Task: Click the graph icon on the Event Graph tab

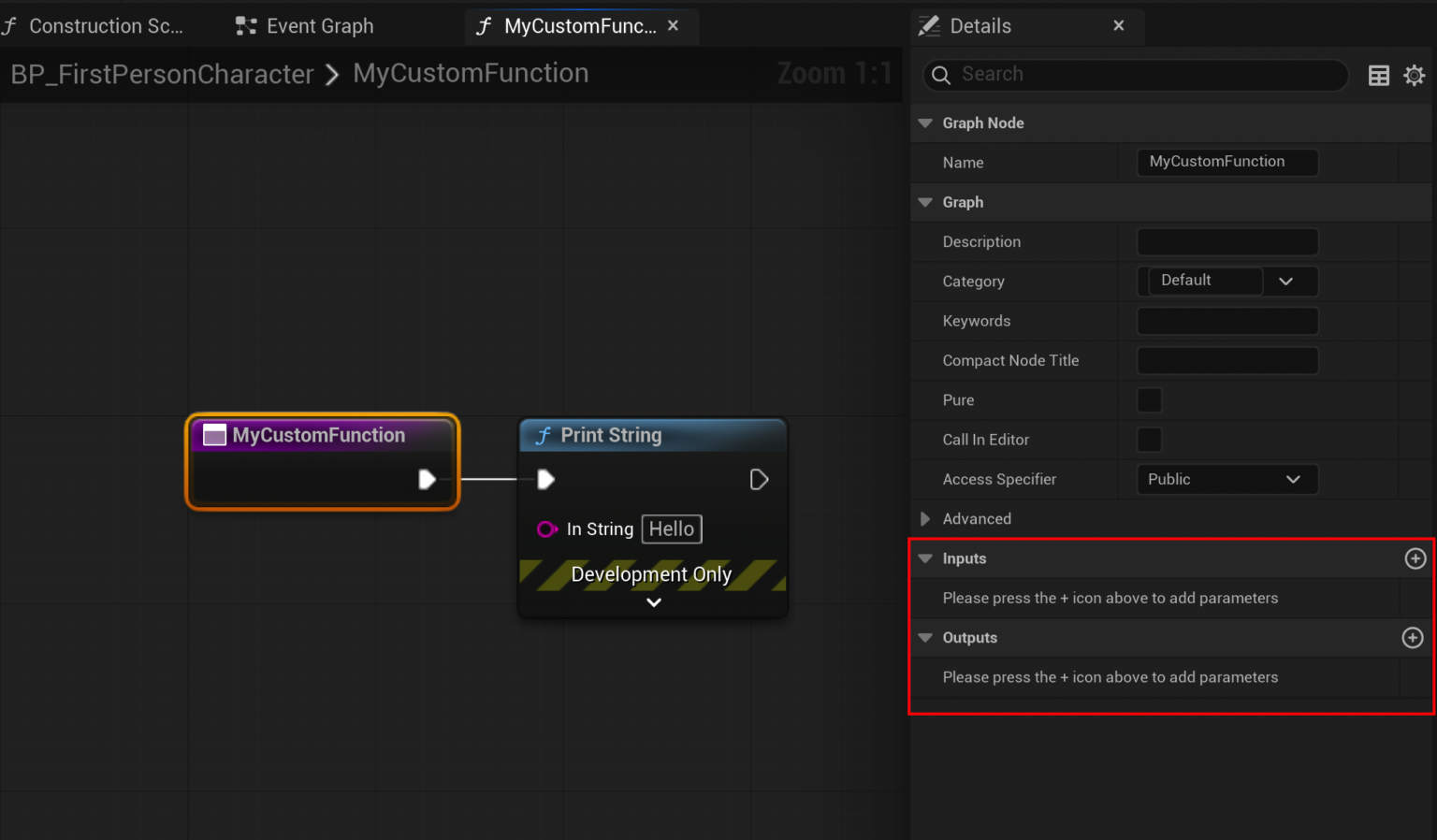Action: (x=245, y=25)
